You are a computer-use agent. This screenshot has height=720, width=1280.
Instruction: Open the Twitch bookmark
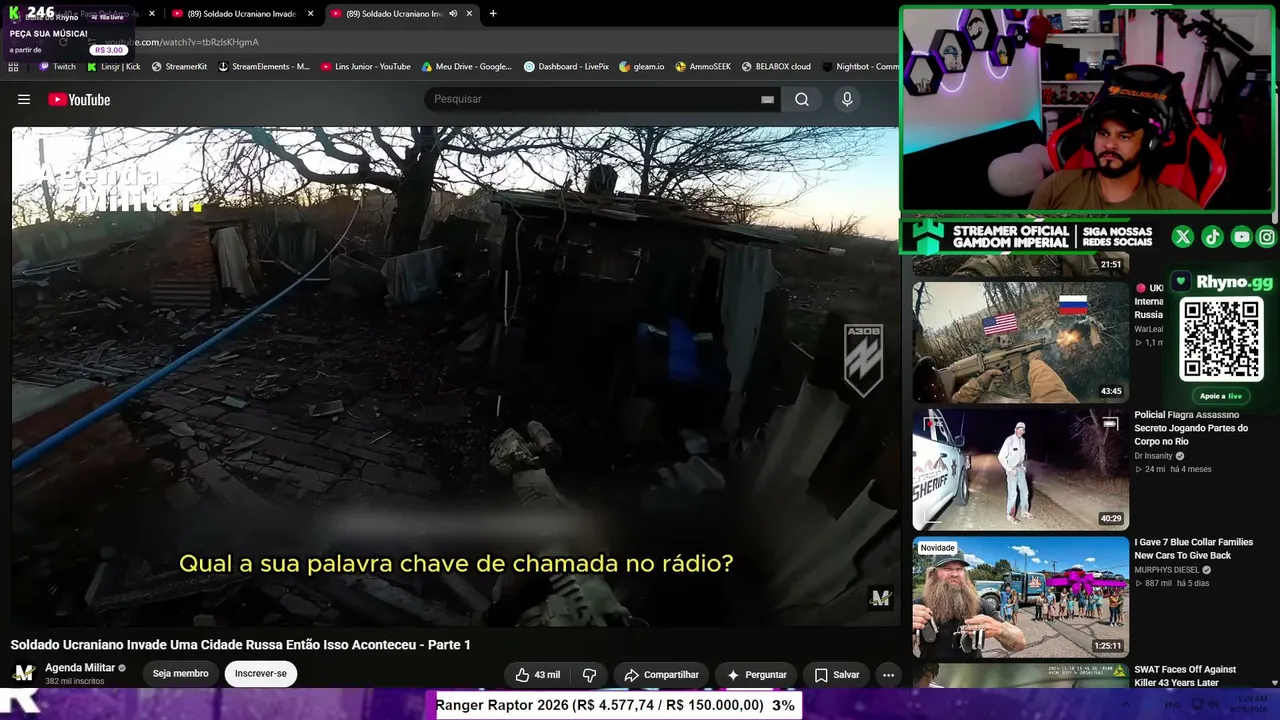pos(57,67)
